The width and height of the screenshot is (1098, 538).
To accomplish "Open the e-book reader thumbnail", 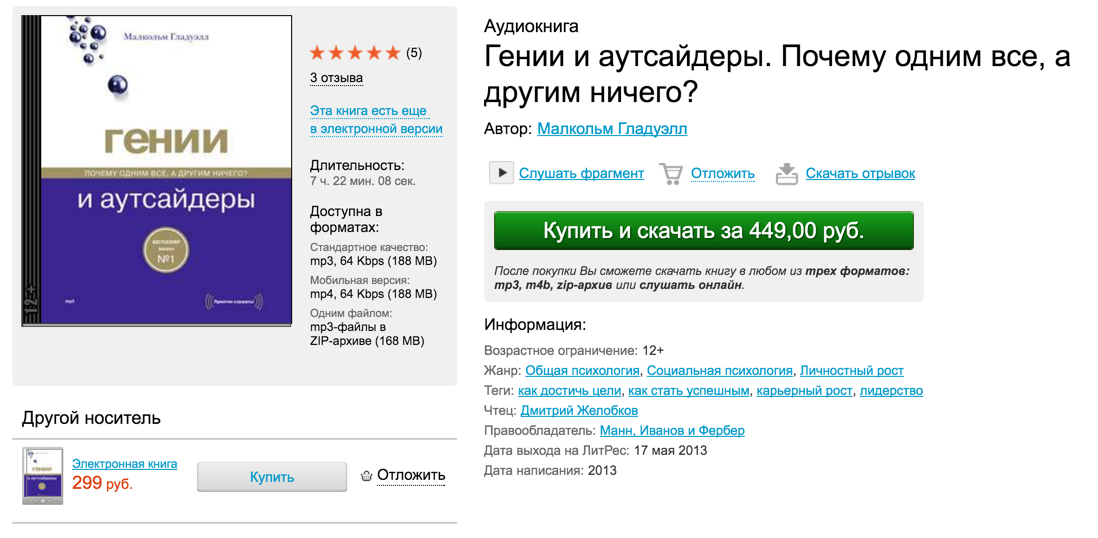I will pos(42,476).
